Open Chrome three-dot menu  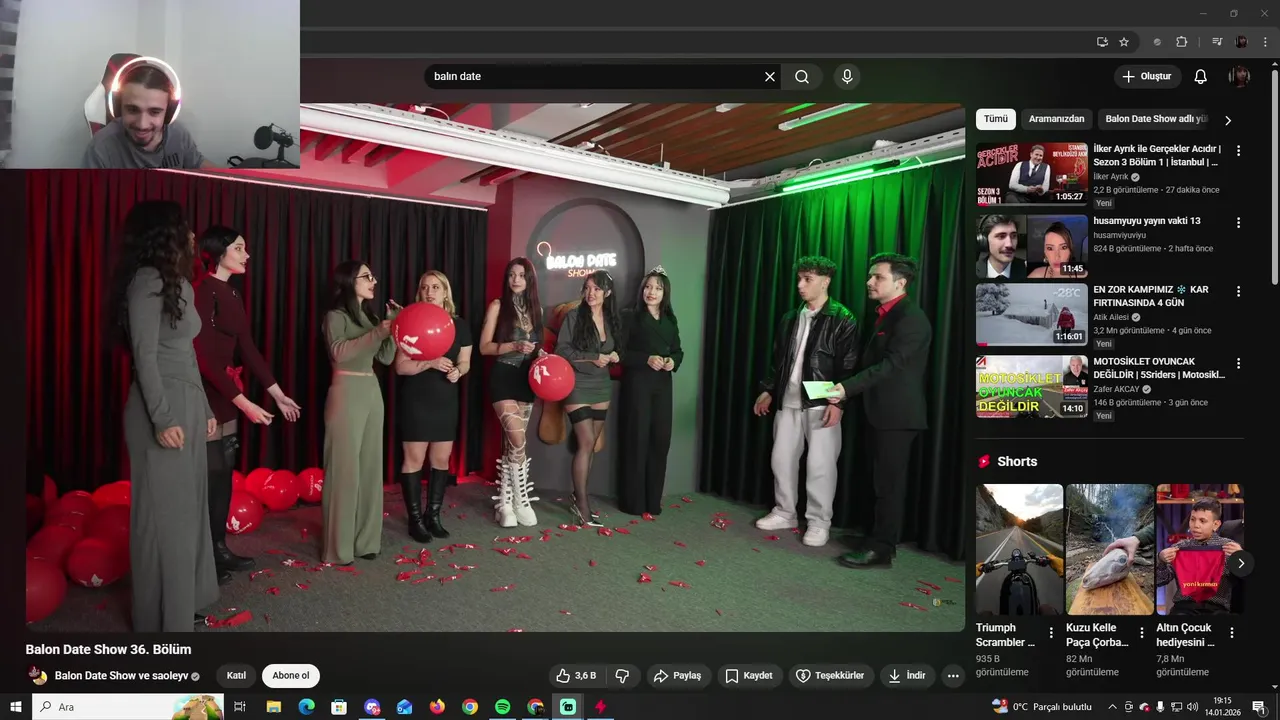coord(1266,42)
